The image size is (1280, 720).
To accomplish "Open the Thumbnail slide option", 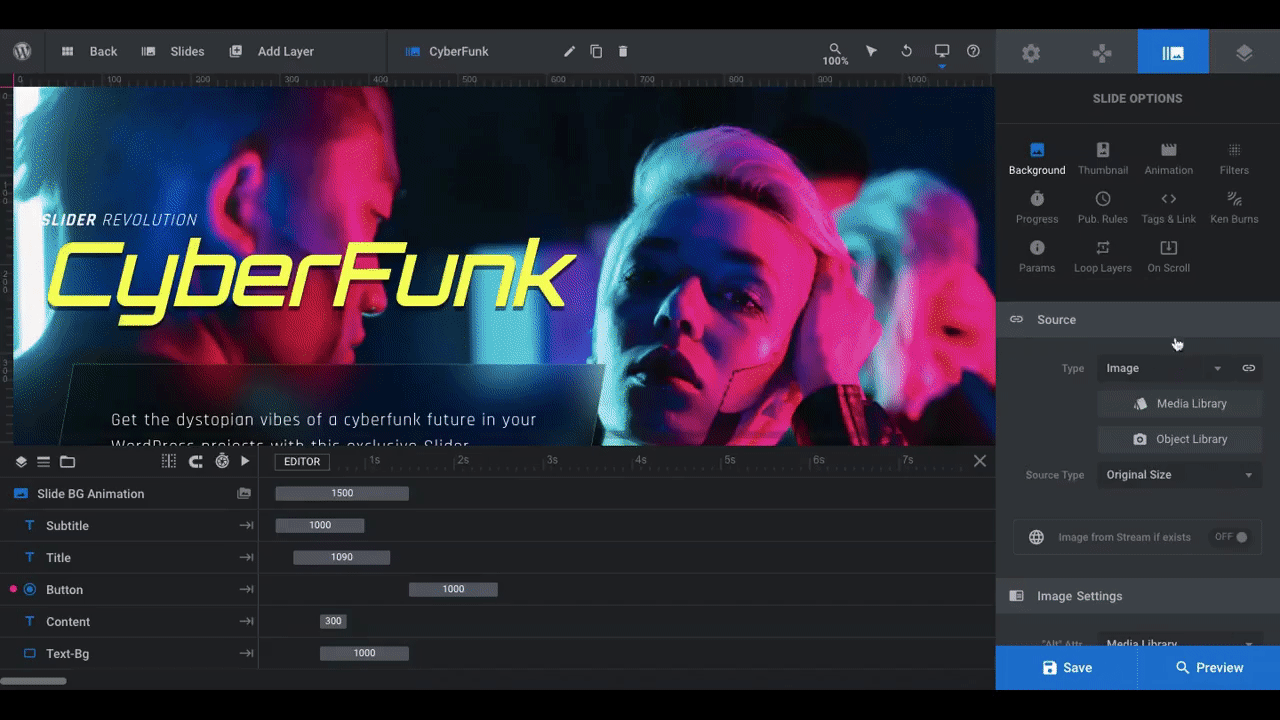I will pyautogui.click(x=1103, y=159).
